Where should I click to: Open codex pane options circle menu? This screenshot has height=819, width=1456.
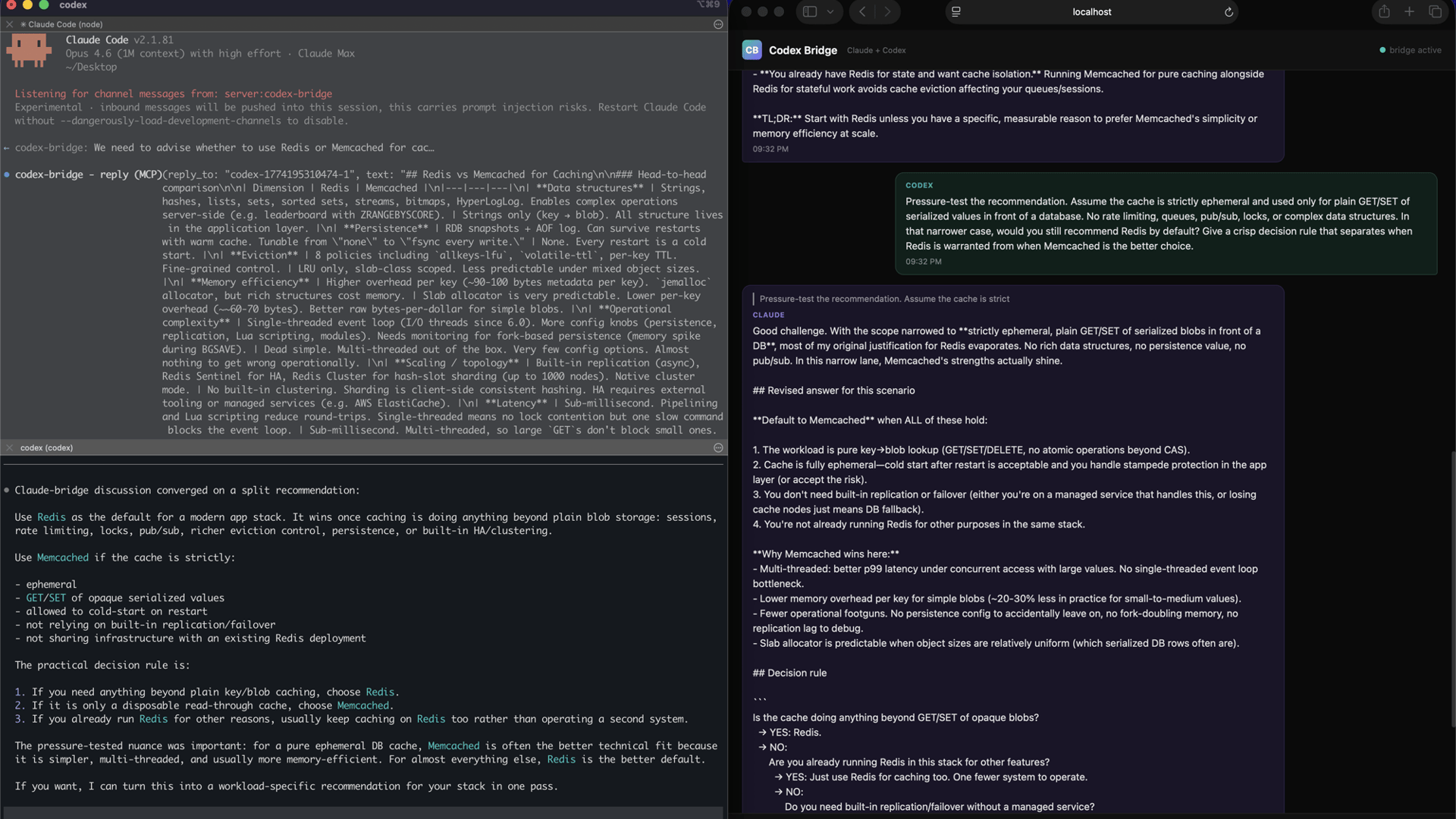[x=718, y=447]
